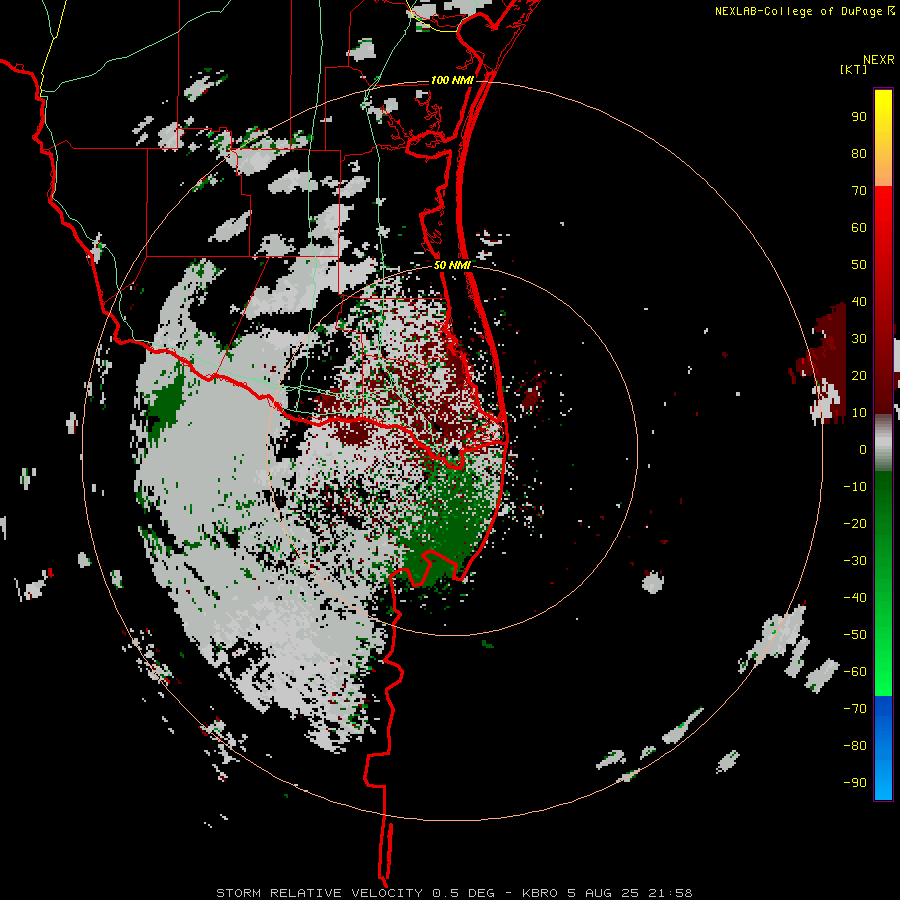Click the black radar site marker at map center
900x900 pixels.
454,452
